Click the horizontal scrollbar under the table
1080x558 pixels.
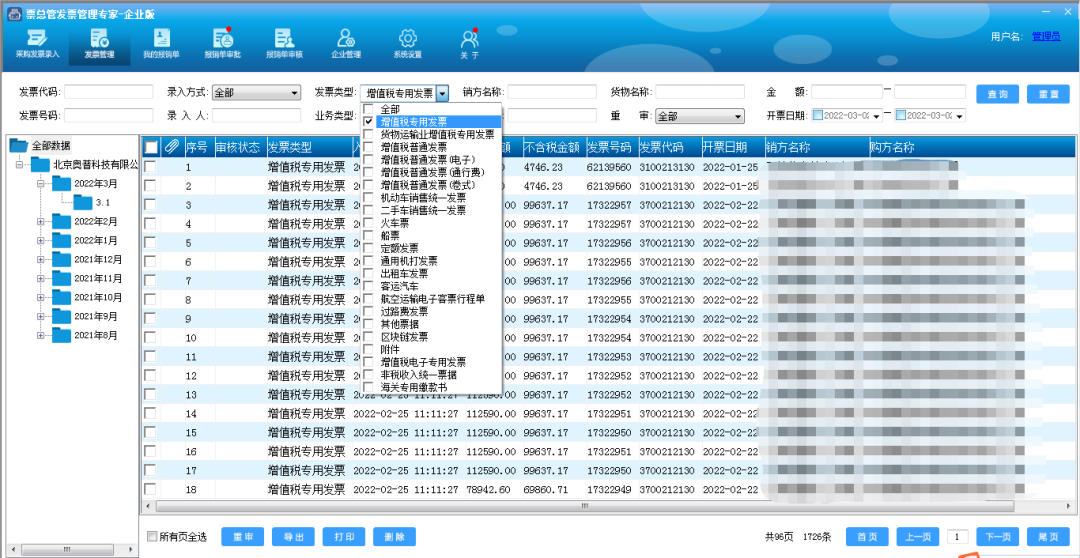coord(584,506)
